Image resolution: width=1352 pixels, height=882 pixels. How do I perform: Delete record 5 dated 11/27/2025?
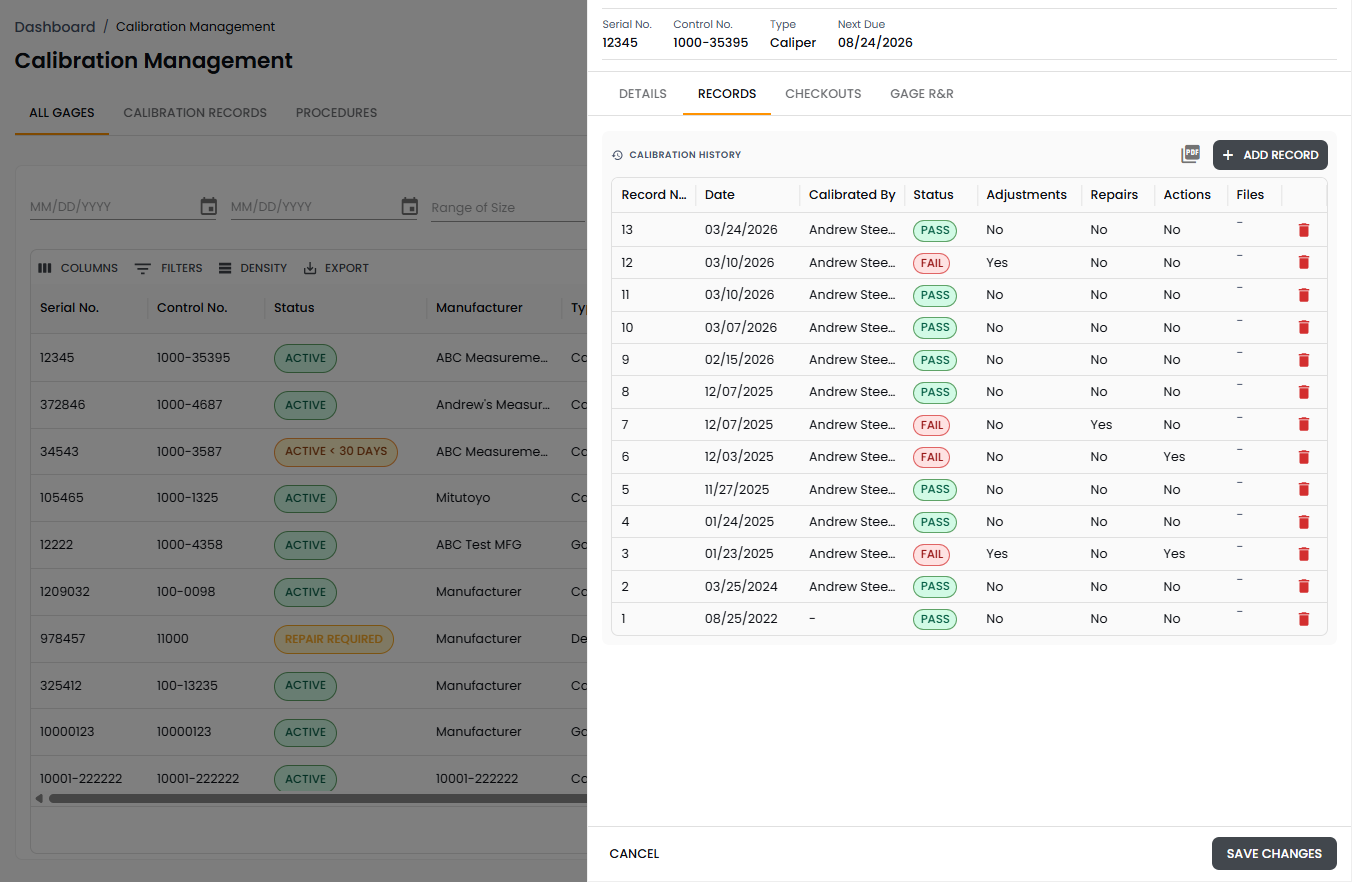tap(1303, 489)
